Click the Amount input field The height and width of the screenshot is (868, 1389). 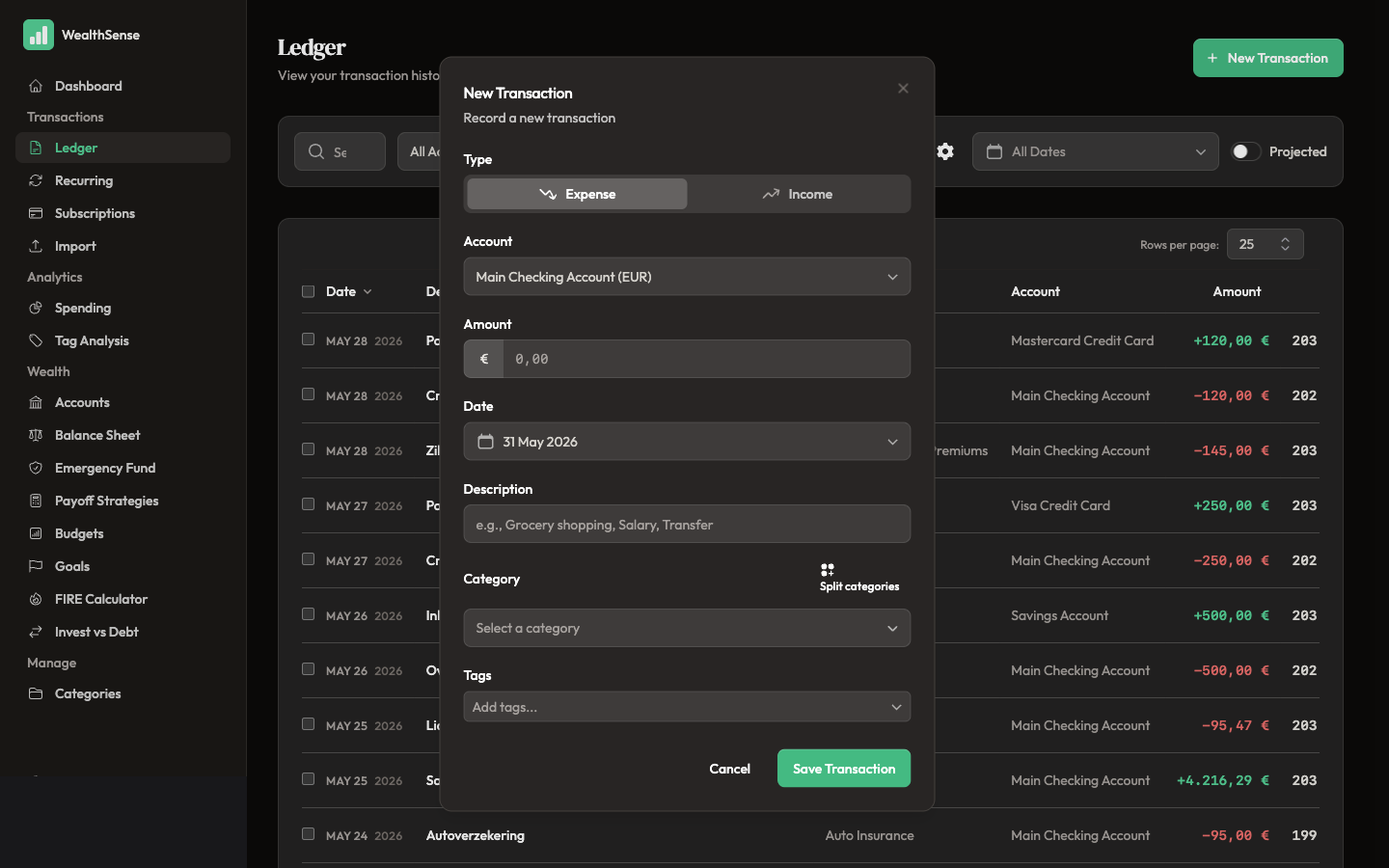707,359
